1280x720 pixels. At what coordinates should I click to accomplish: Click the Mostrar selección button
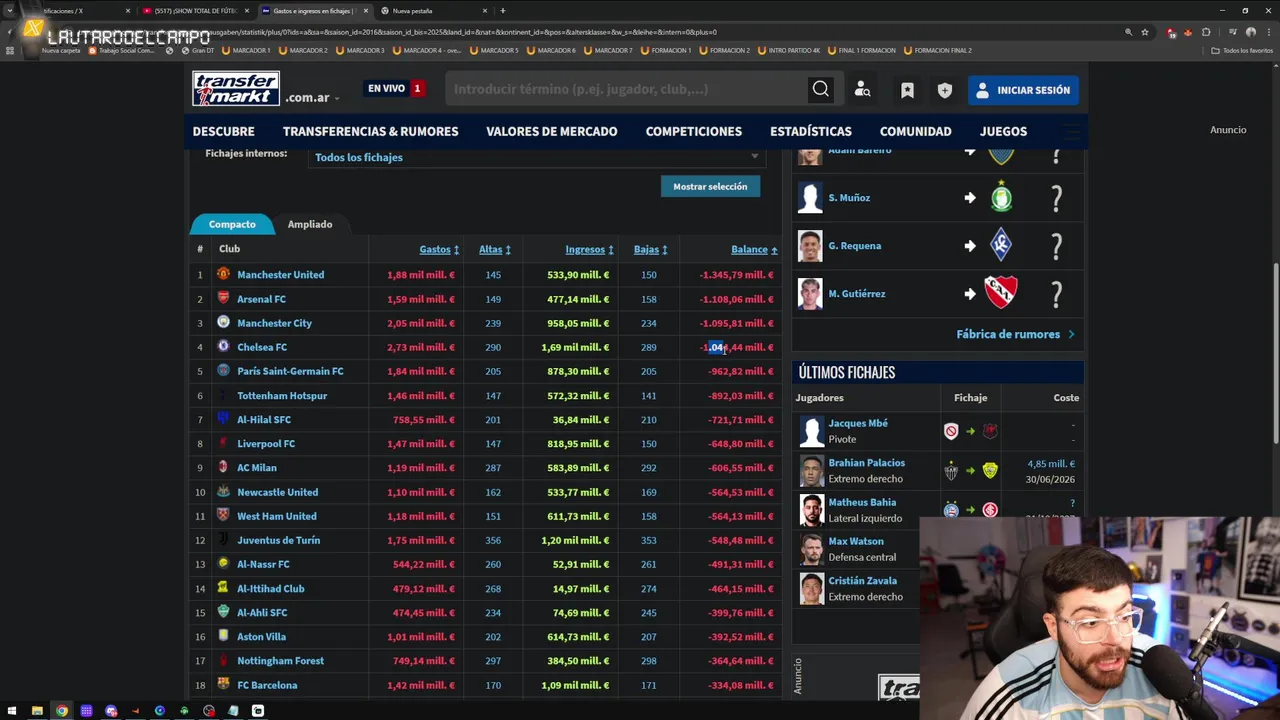point(710,186)
